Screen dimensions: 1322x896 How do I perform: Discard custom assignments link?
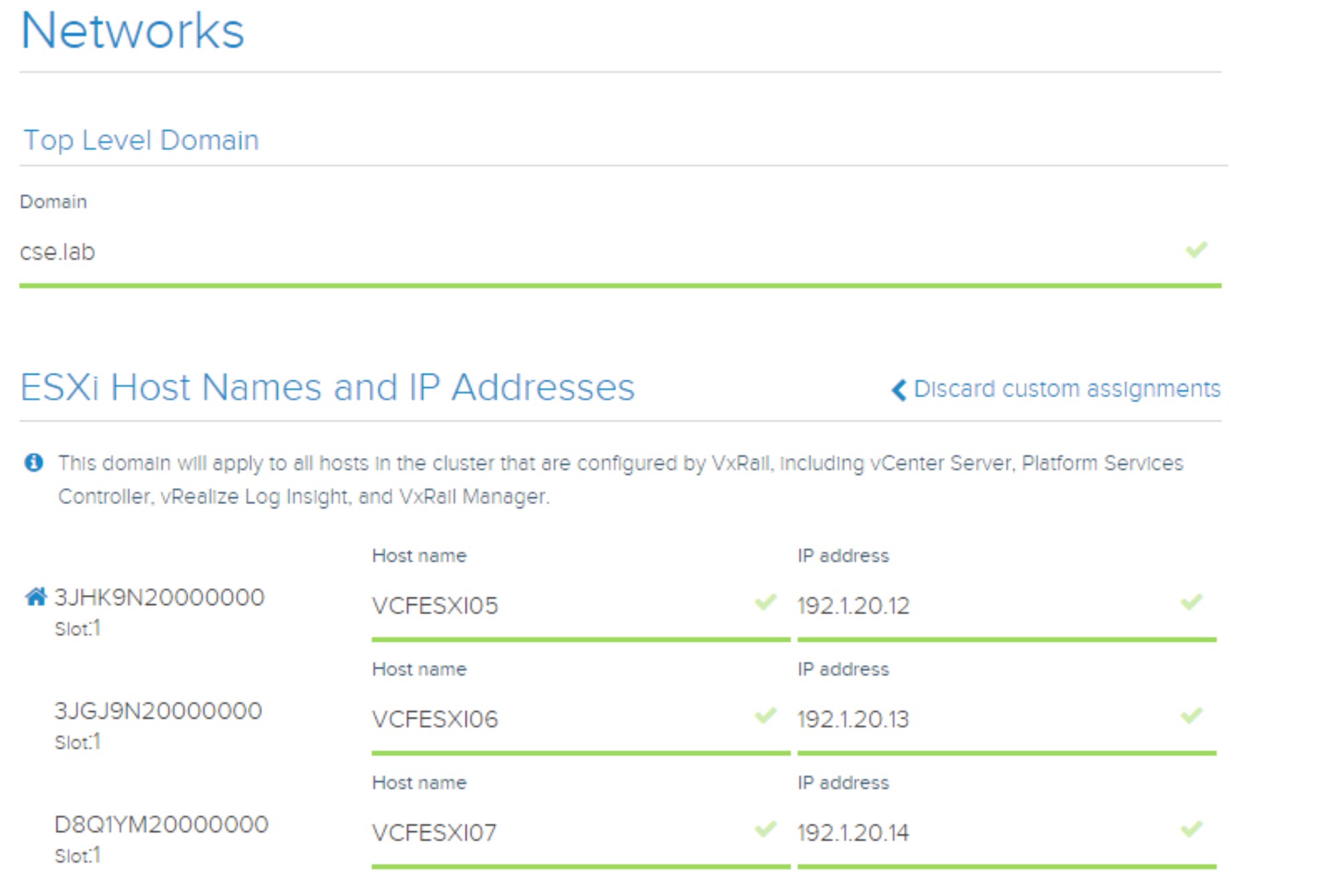(1066, 389)
